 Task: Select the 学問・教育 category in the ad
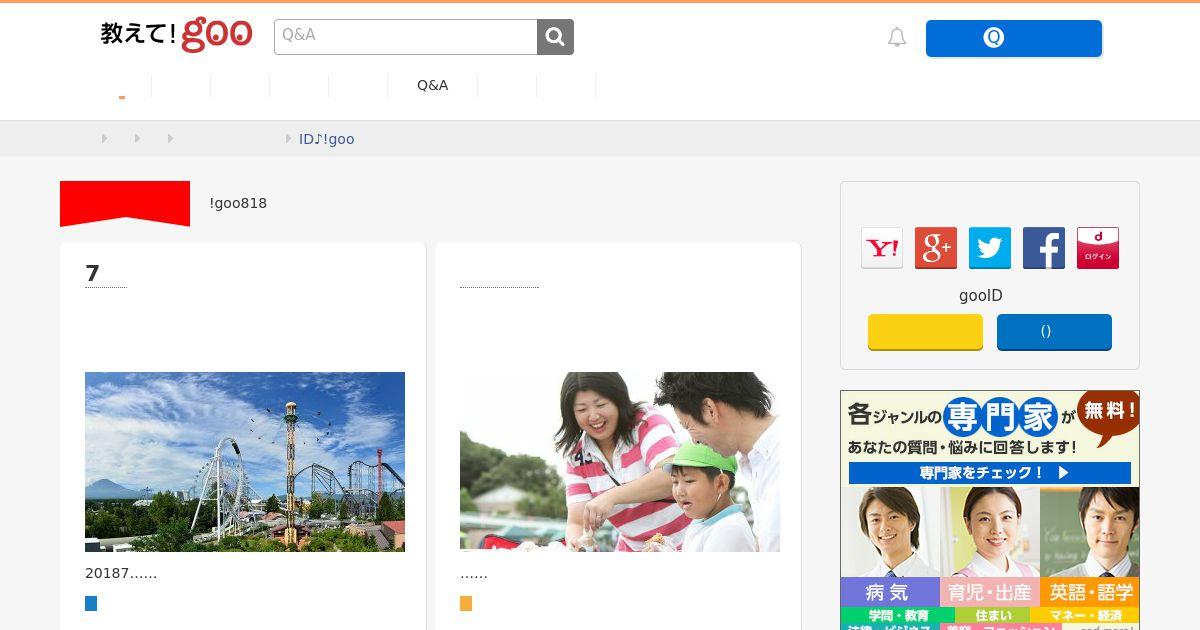pos(898,615)
